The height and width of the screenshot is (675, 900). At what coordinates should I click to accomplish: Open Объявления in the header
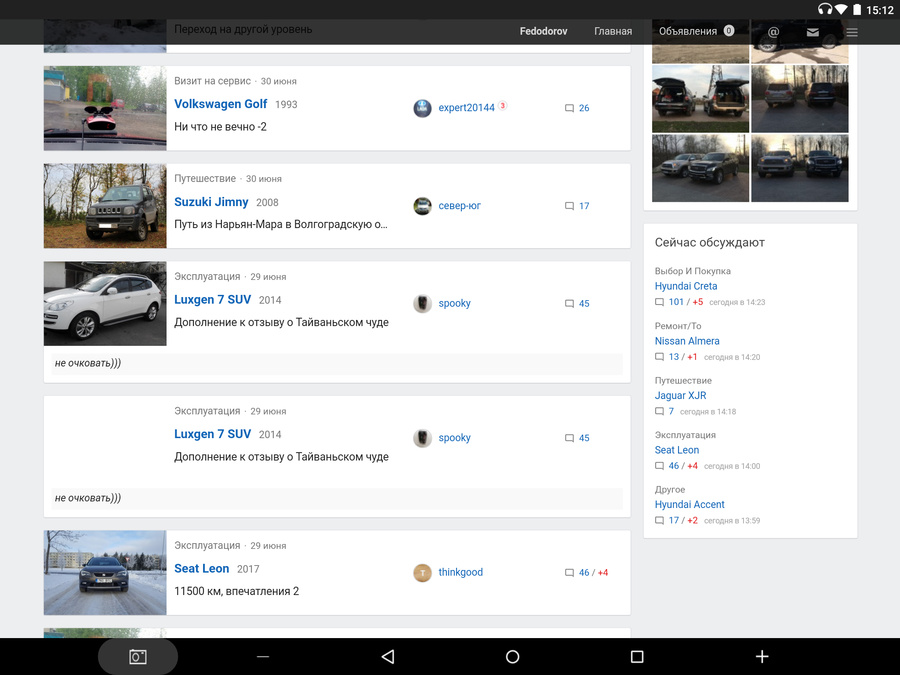click(x=688, y=32)
